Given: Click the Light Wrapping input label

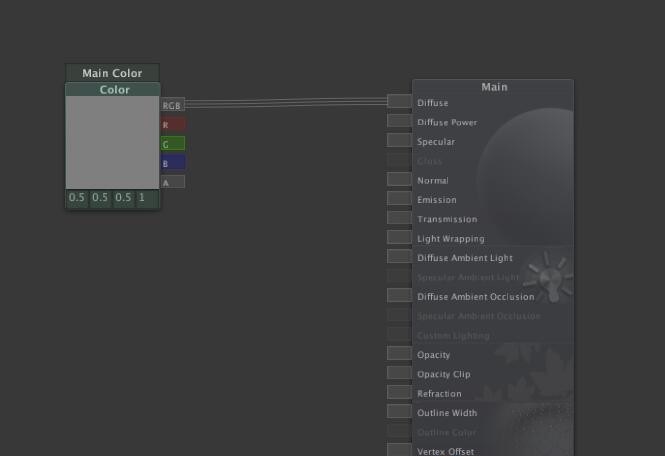Looking at the screenshot, I should coord(450,239).
